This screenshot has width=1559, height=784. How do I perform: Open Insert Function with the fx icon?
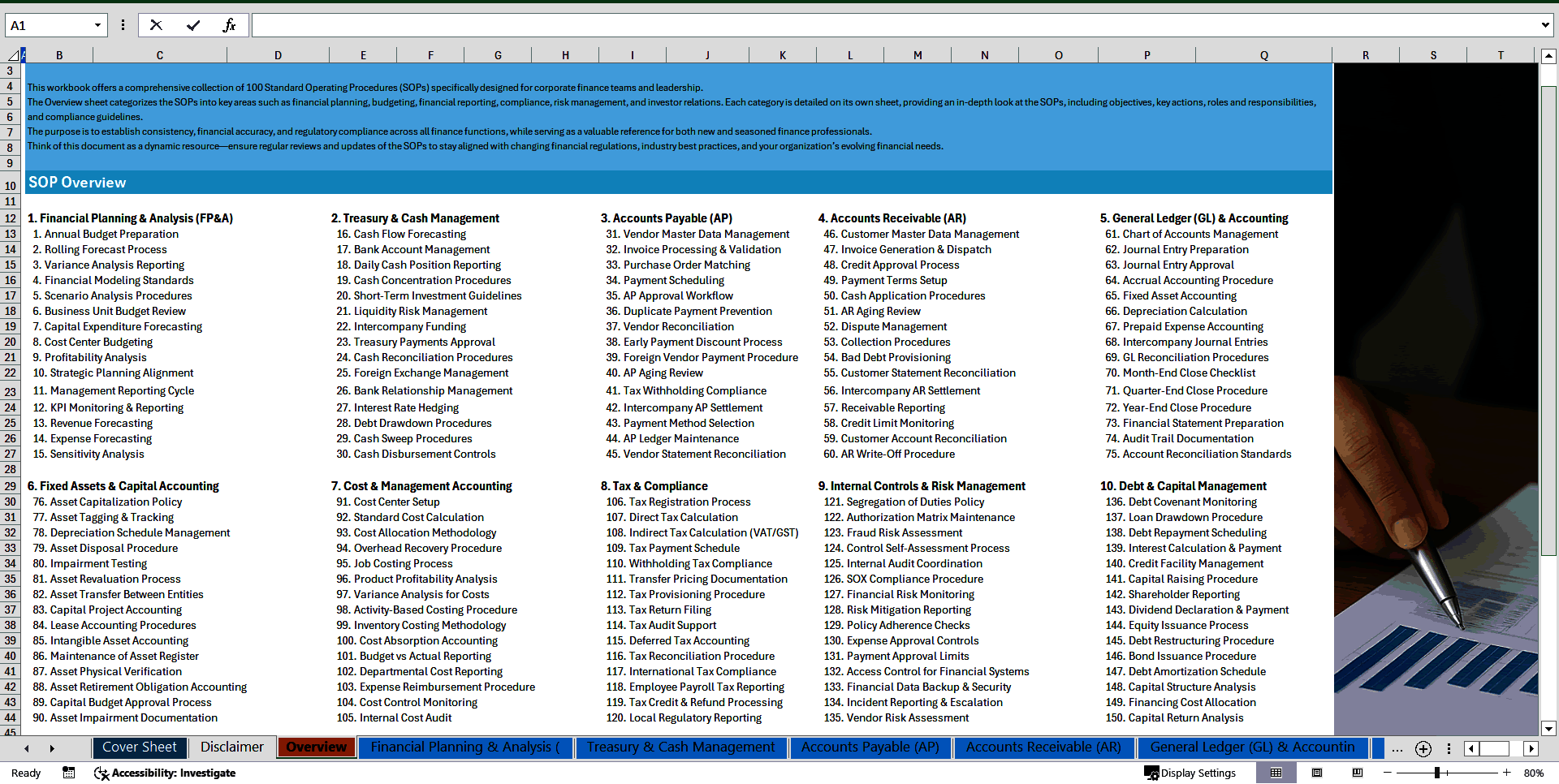[x=230, y=24]
